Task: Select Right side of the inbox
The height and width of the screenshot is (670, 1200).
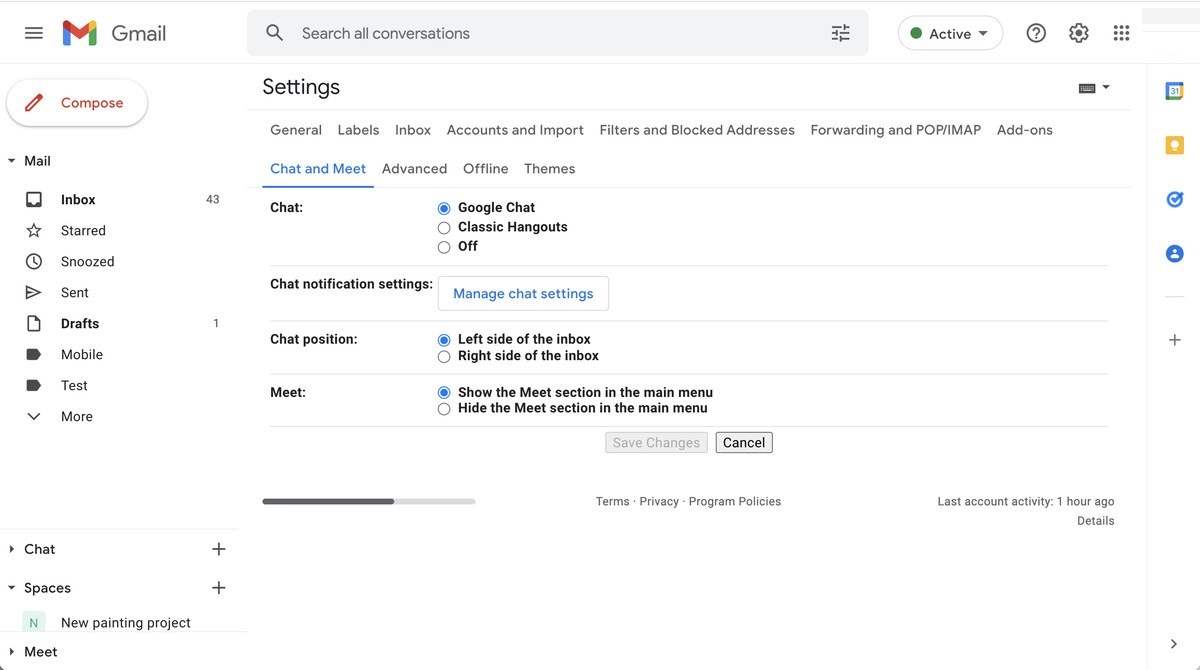Action: pos(444,357)
